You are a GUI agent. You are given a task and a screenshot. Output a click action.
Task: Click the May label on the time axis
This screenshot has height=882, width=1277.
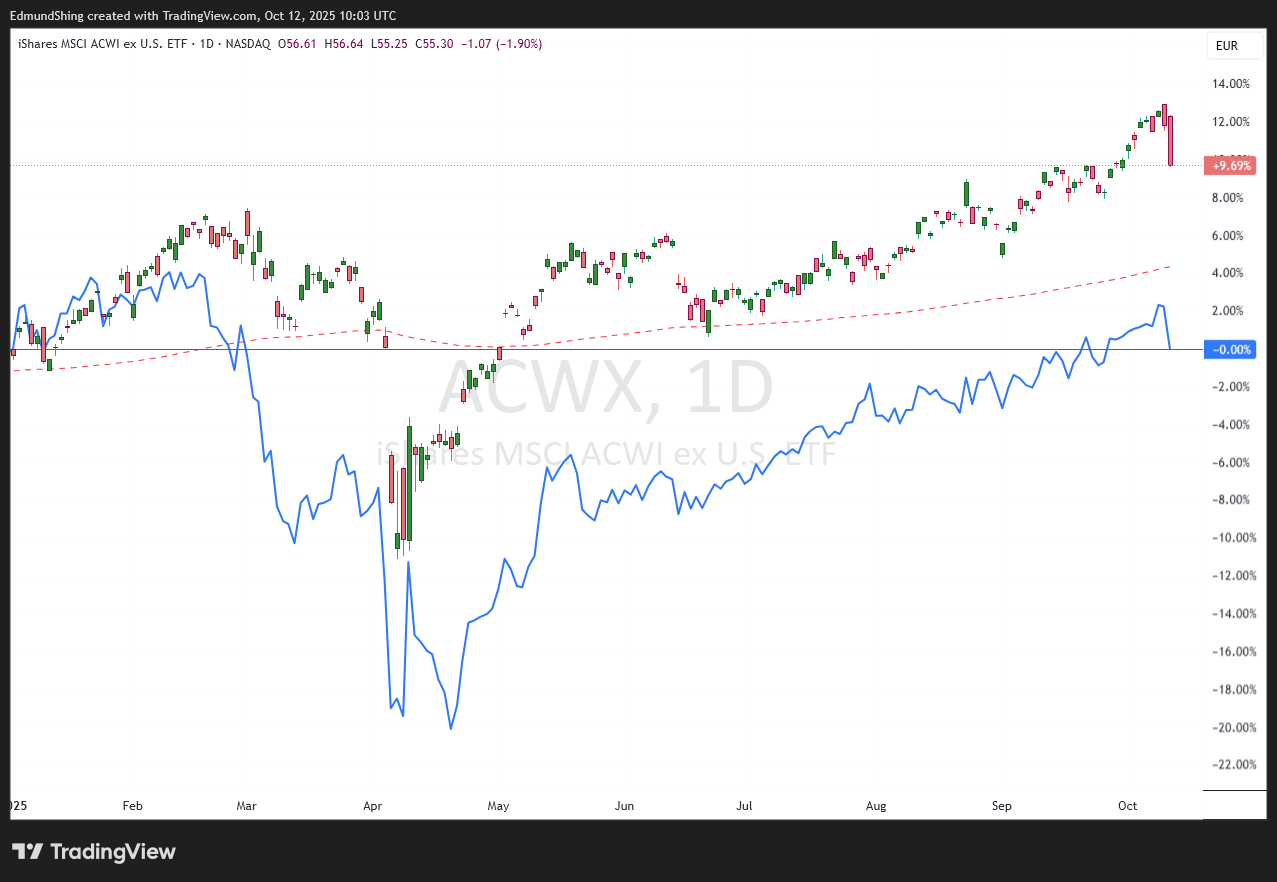pyautogui.click(x=499, y=805)
